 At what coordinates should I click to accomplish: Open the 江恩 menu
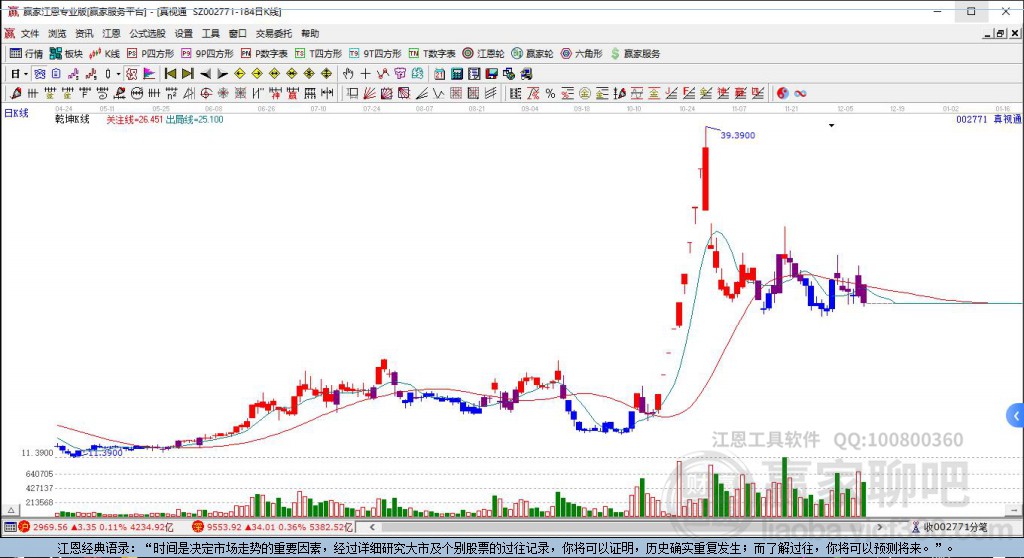[x=112, y=33]
